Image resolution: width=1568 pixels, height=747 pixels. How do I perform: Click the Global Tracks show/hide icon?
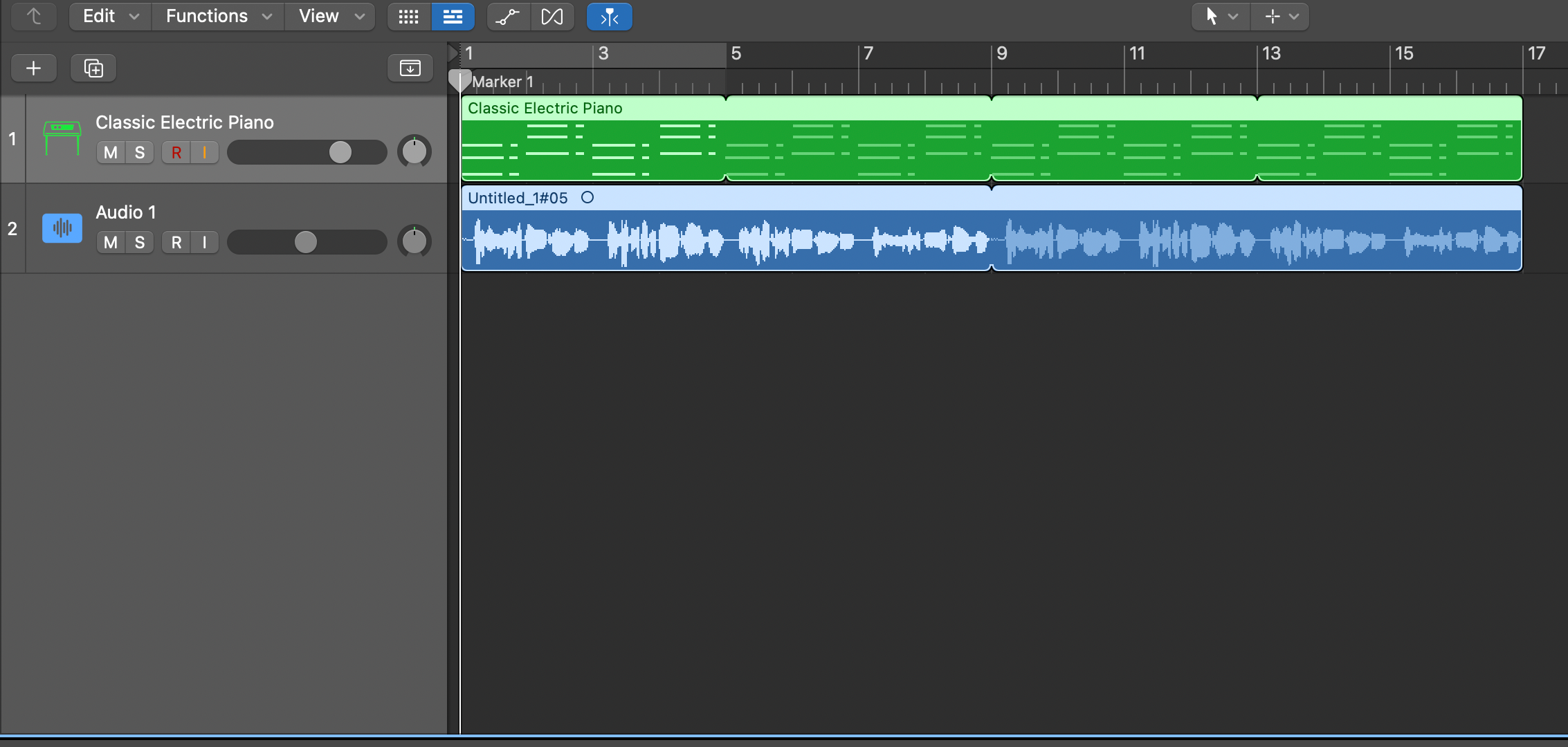(410, 68)
